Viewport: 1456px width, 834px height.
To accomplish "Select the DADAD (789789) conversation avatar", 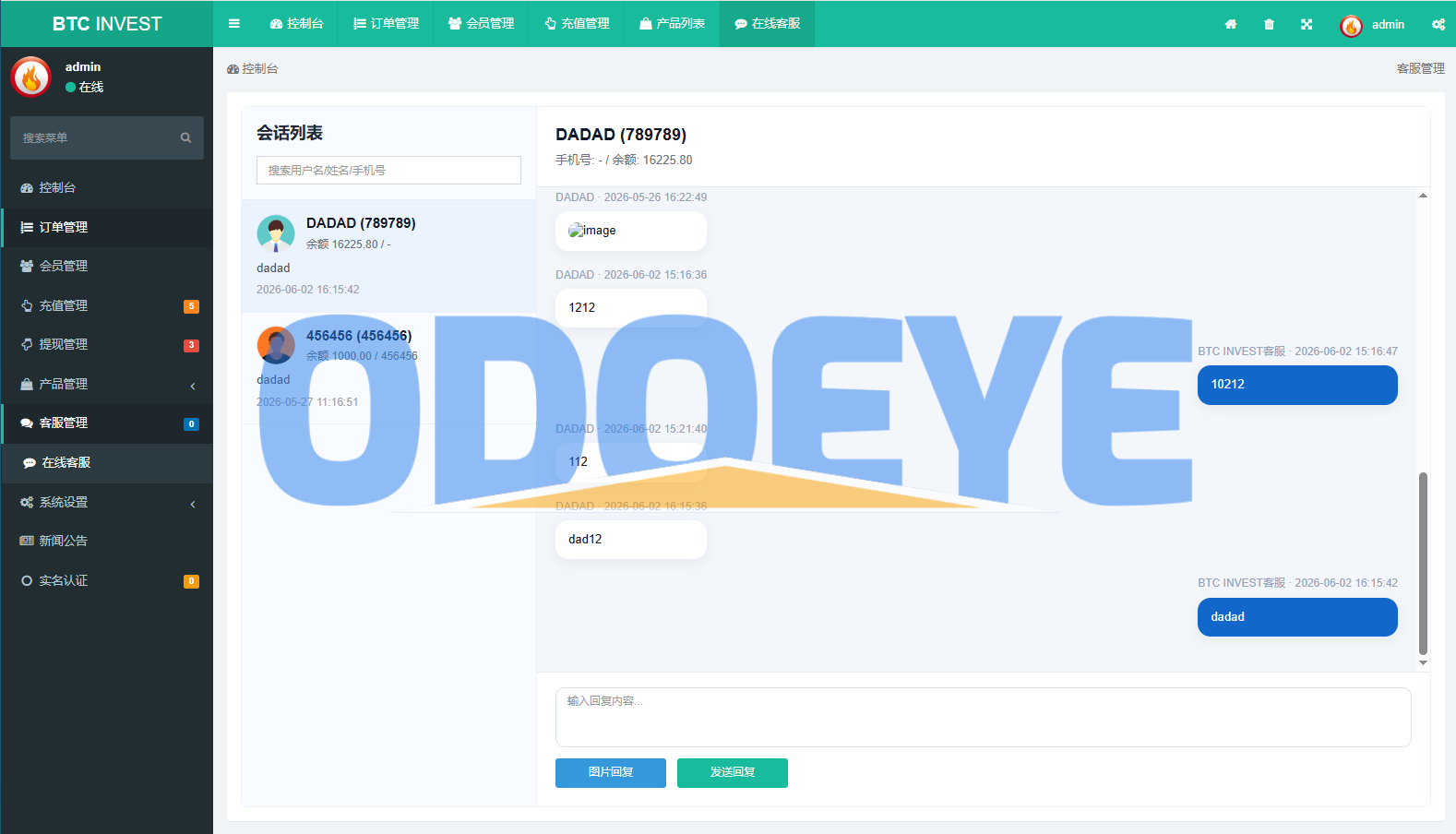I will tap(276, 234).
